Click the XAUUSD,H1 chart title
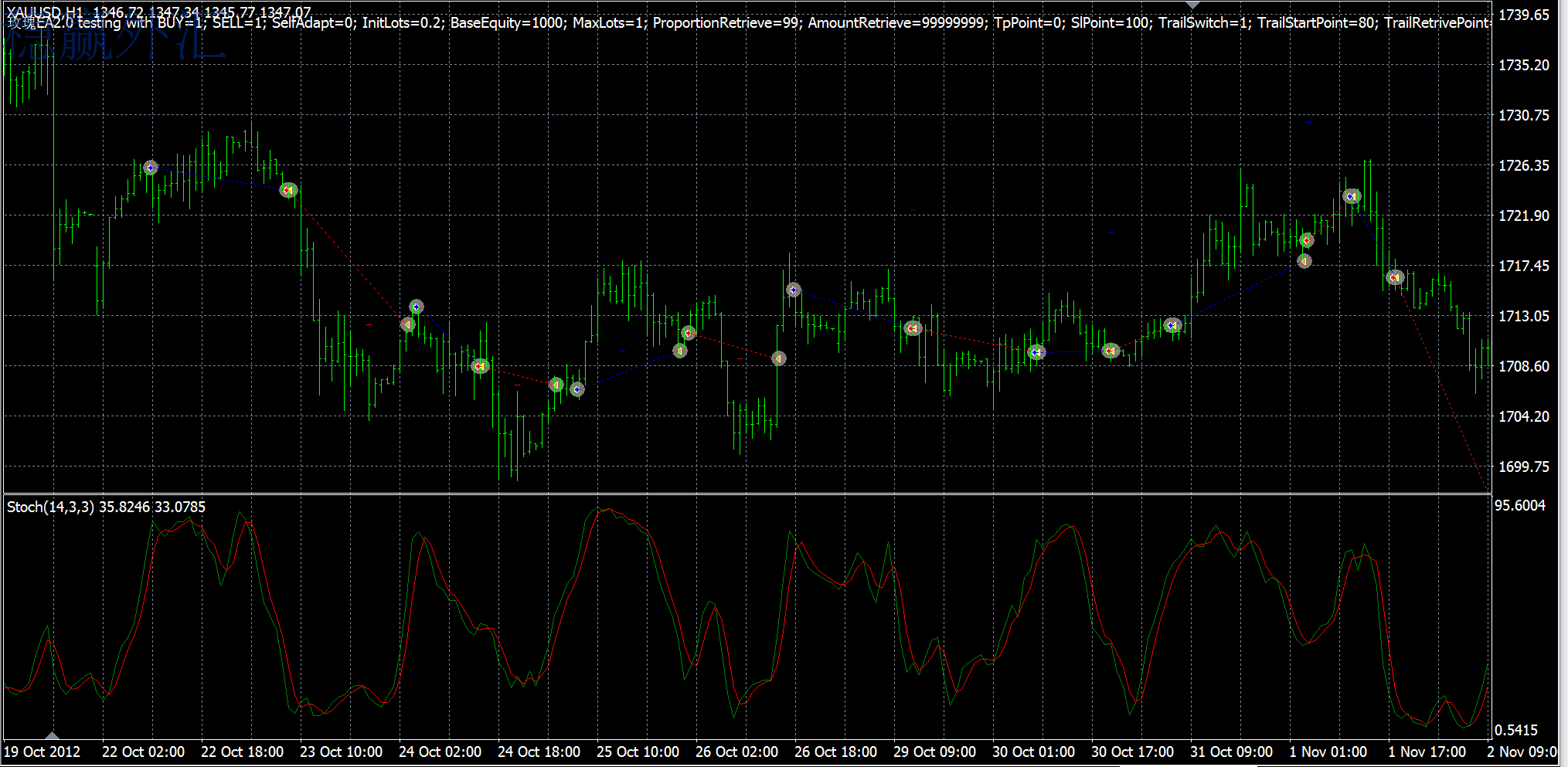This screenshot has width=1568, height=767. point(45,12)
